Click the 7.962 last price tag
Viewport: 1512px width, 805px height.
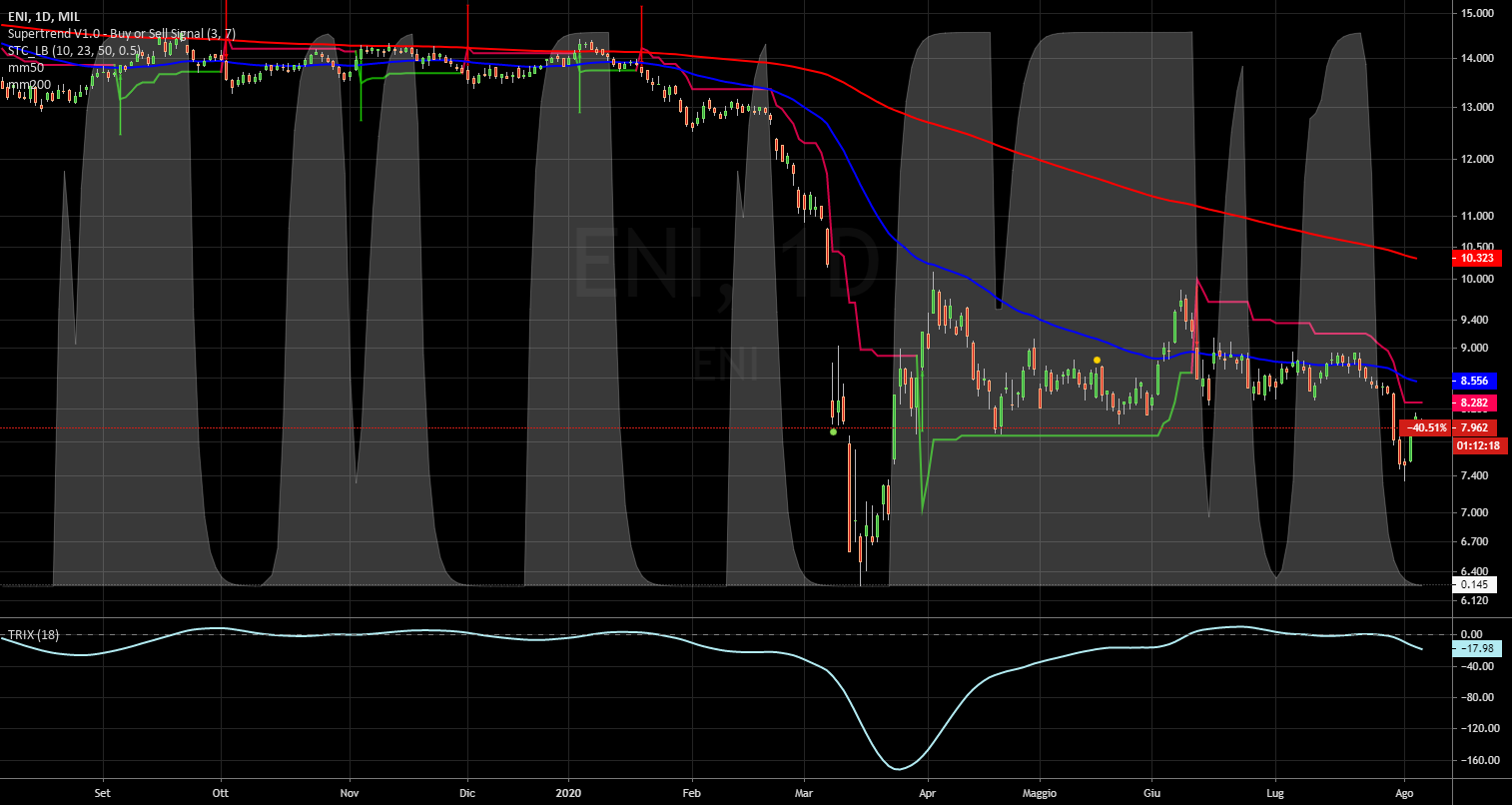[1476, 427]
